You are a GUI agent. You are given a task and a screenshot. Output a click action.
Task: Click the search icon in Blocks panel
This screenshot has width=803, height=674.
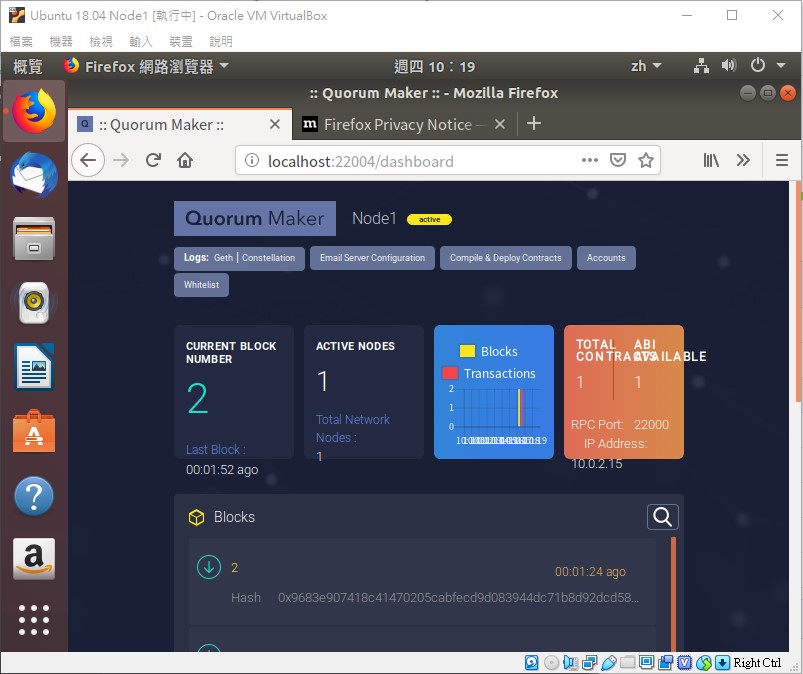662,516
